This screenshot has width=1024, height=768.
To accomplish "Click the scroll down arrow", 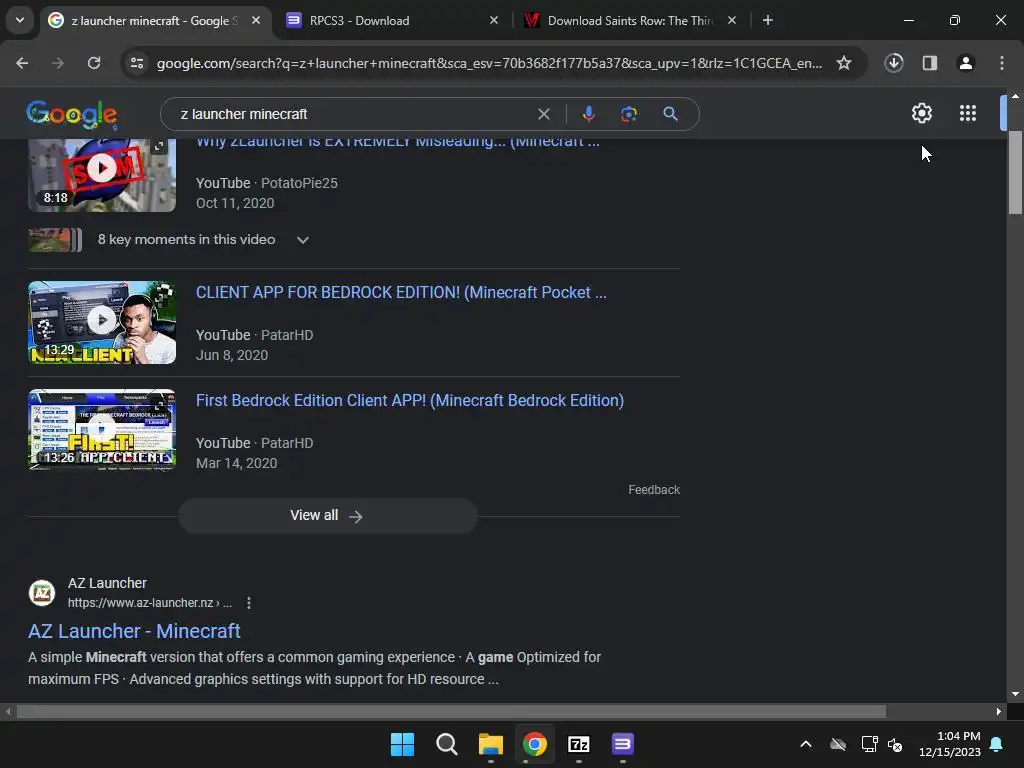I will pos(1015,694).
